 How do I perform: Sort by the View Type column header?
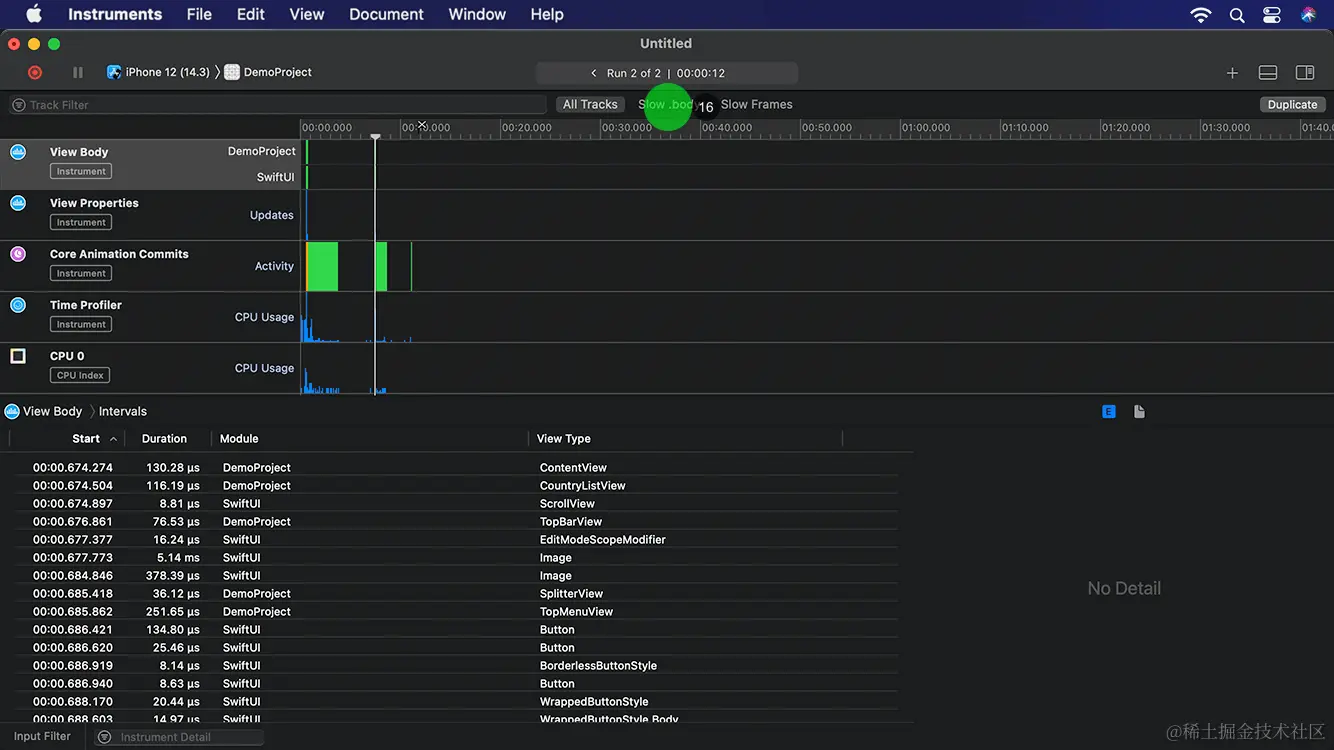click(x=564, y=439)
